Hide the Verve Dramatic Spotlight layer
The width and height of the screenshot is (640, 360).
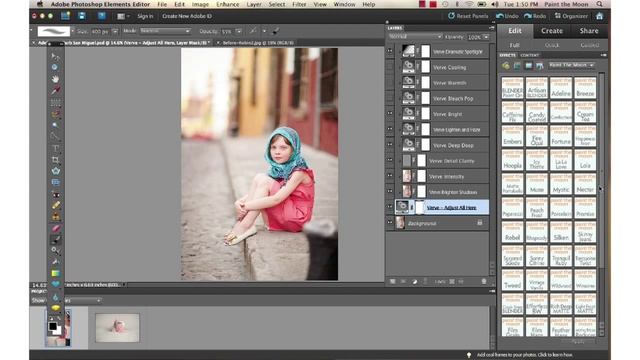pos(390,51)
